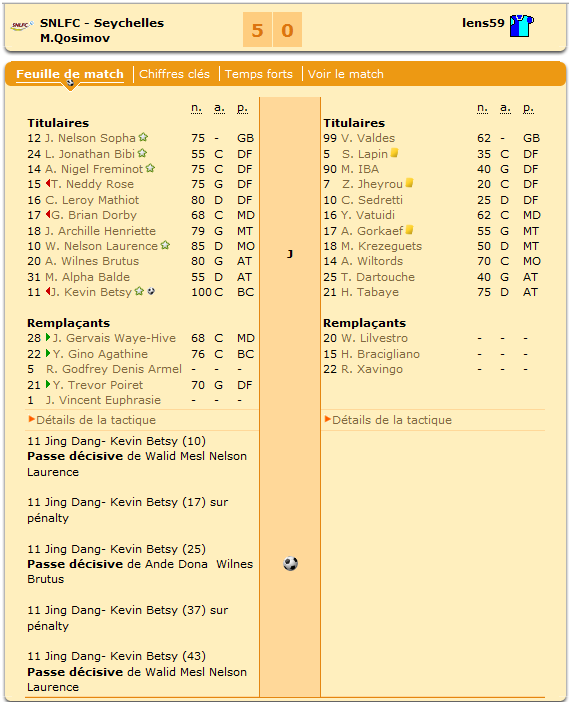The height and width of the screenshot is (702, 571).
Task: Open player A. Wilnes Brutus
Action: point(92,261)
